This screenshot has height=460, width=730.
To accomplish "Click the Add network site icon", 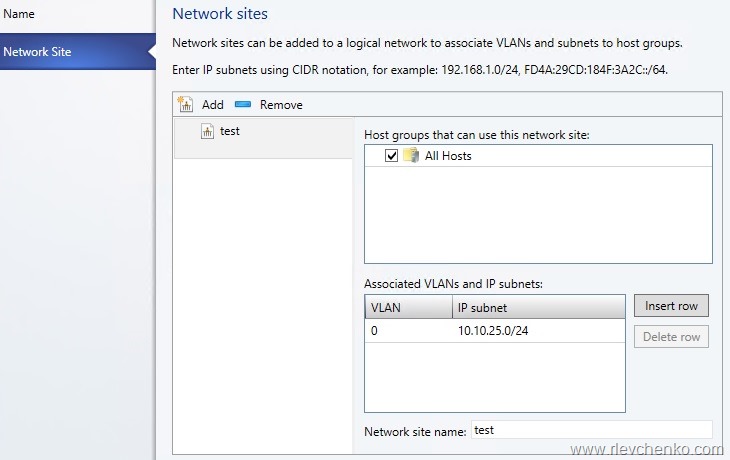I will [185, 105].
